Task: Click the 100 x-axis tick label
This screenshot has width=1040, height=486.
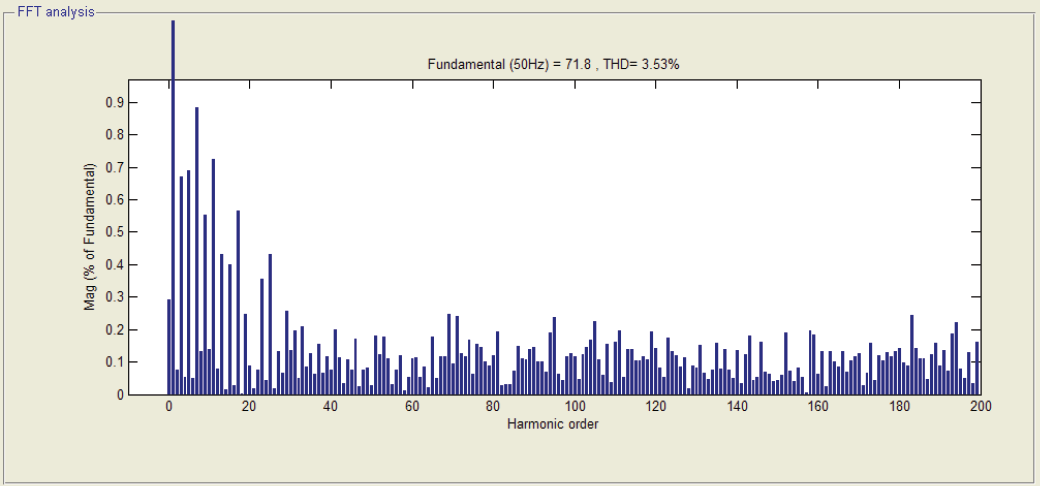Action: click(x=574, y=406)
